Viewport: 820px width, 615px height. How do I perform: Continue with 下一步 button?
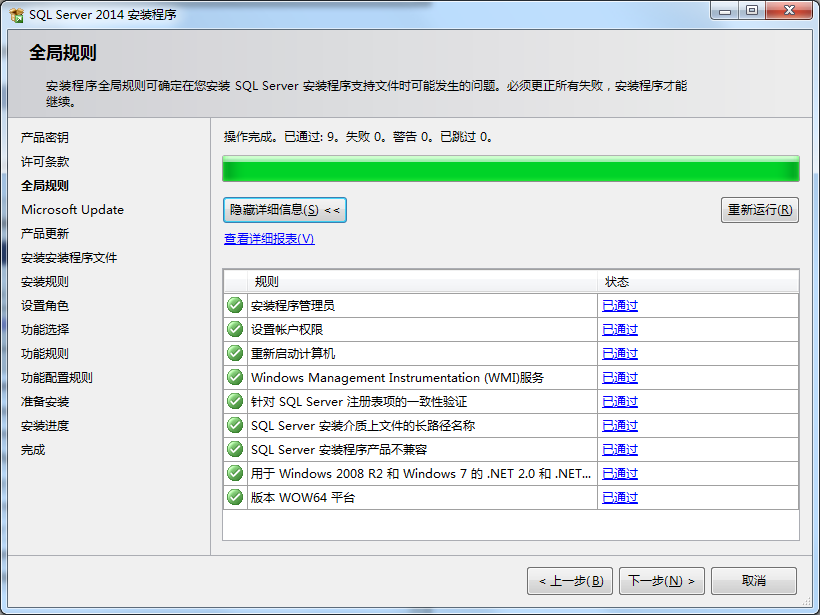pos(662,581)
